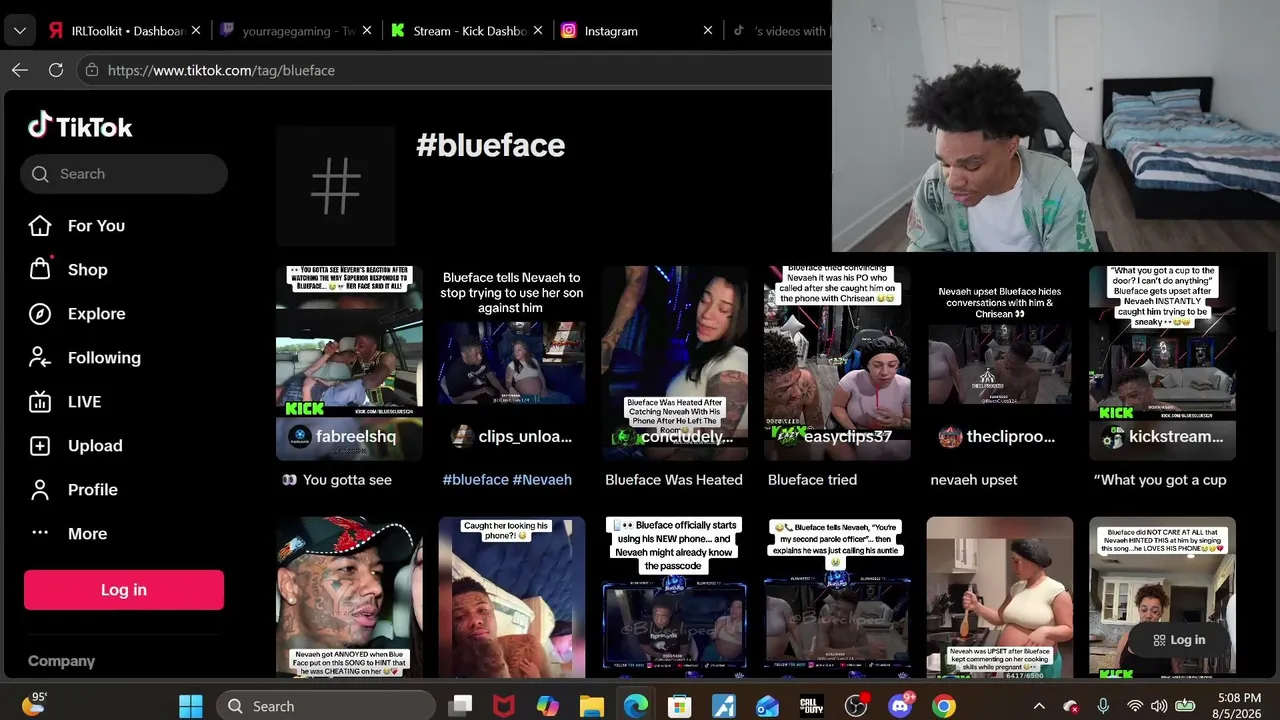Launch Call of Duty from the taskbar
The width and height of the screenshot is (1280, 720).
pyautogui.click(x=812, y=706)
